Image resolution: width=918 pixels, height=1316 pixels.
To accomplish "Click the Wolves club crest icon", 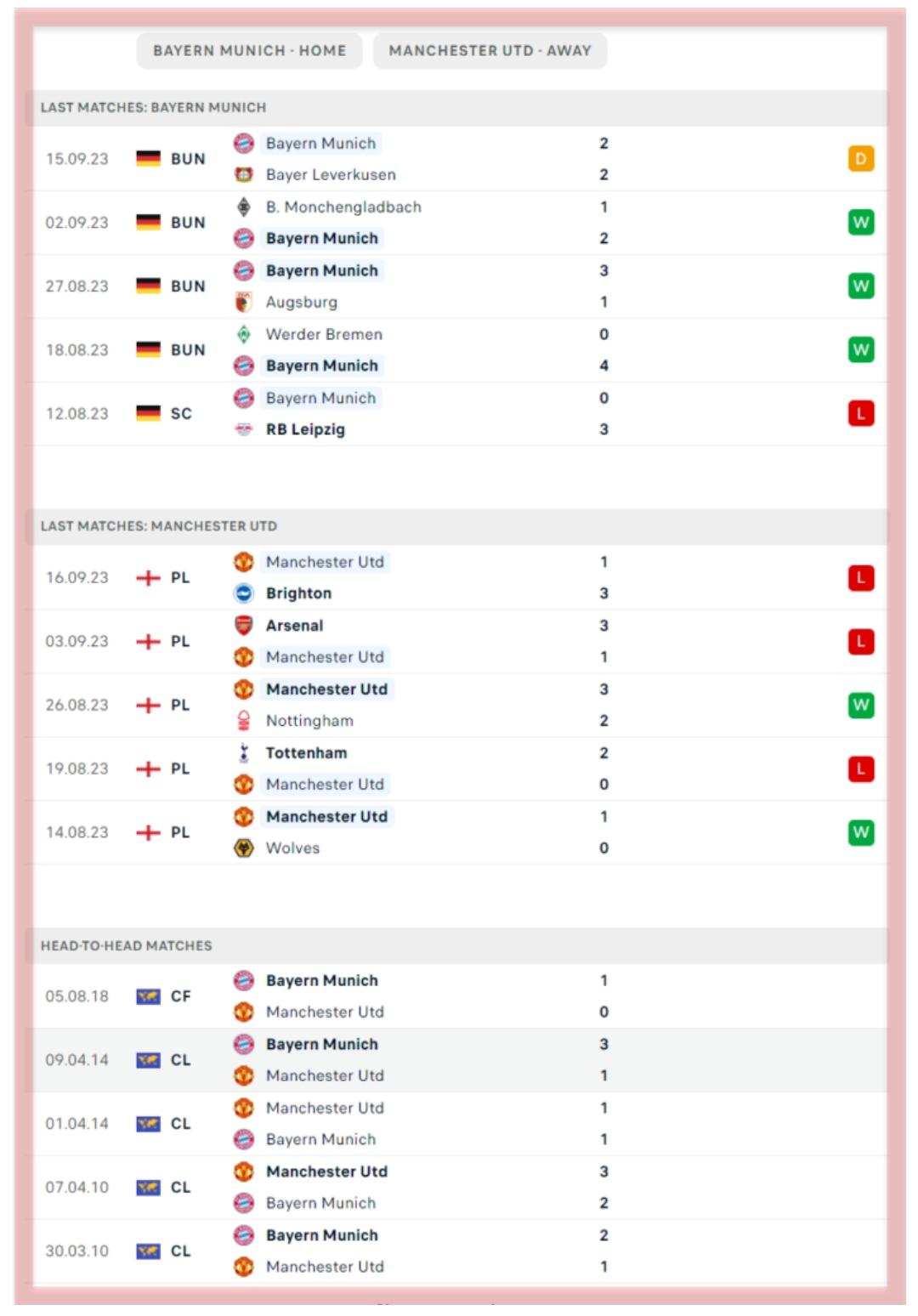I will tap(244, 848).
